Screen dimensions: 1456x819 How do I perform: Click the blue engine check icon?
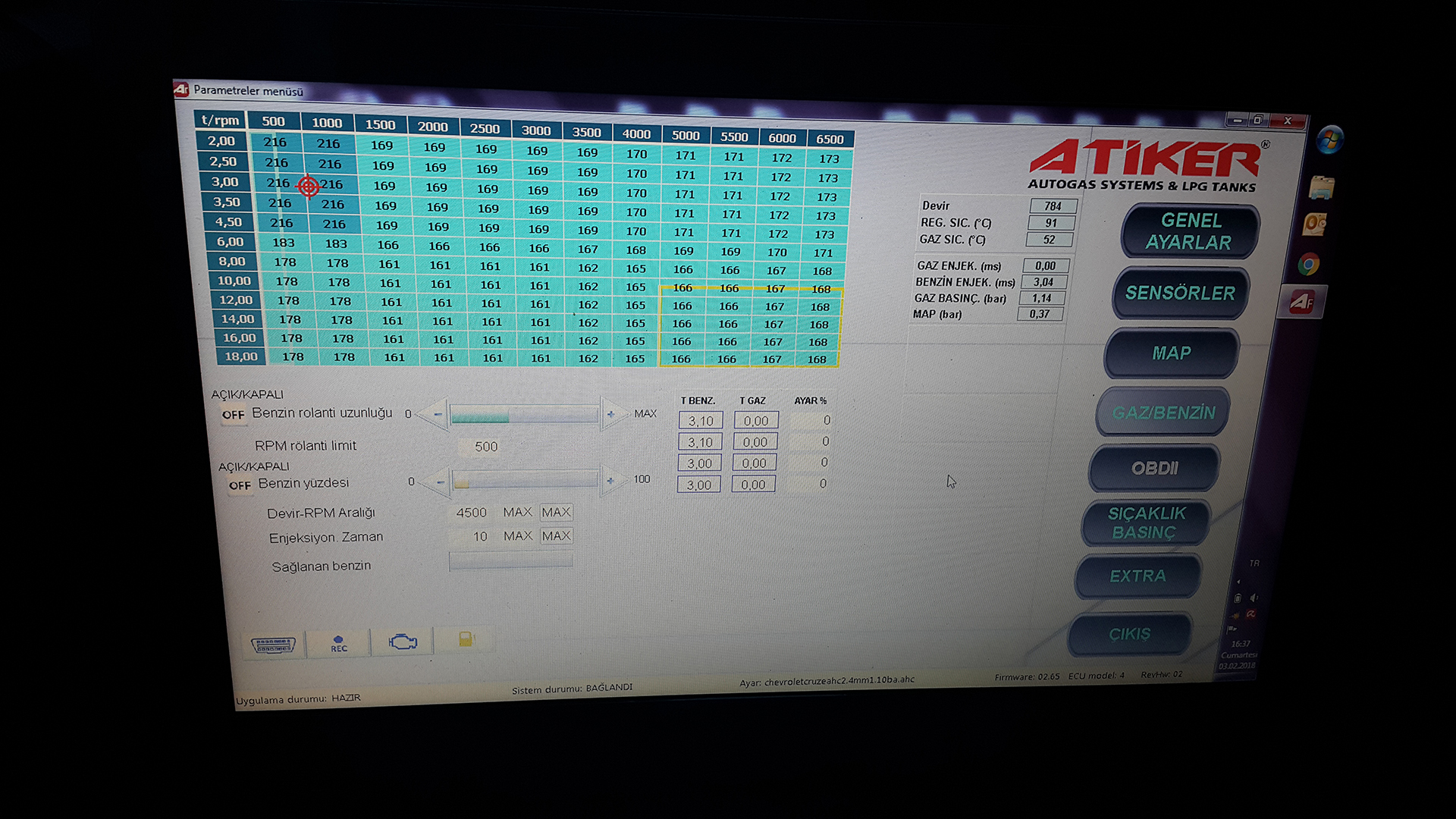403,642
